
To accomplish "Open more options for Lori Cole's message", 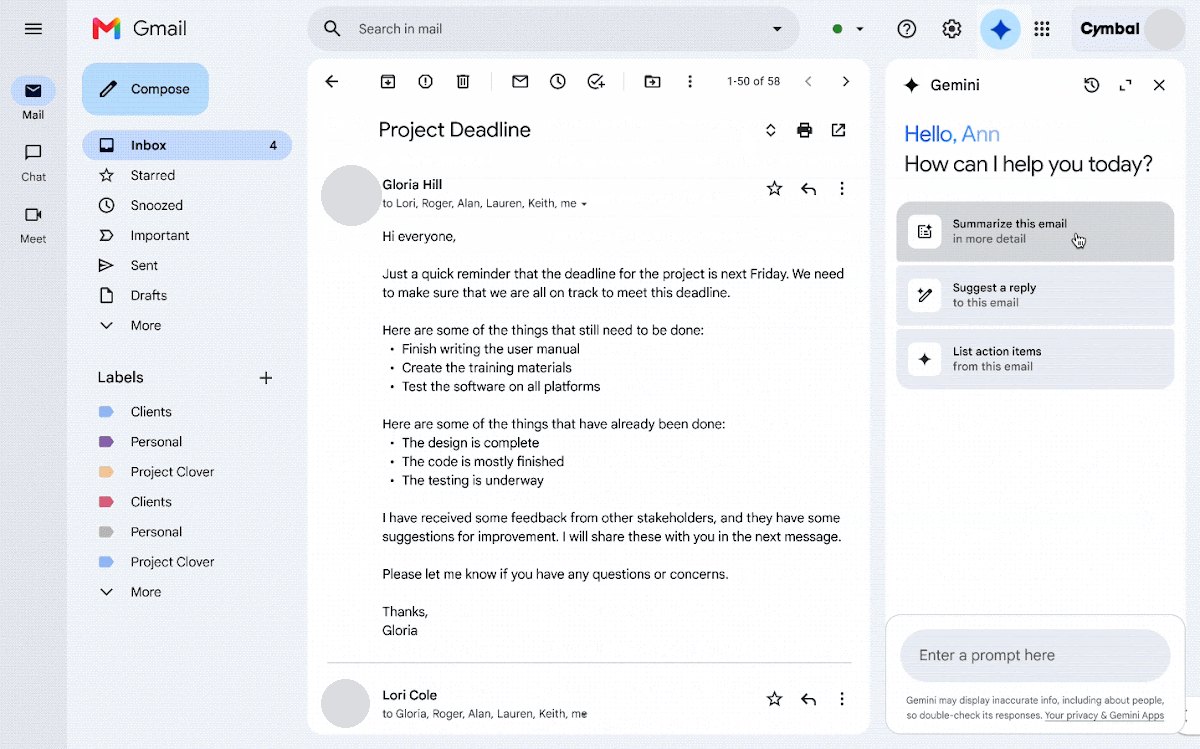I will (842, 699).
